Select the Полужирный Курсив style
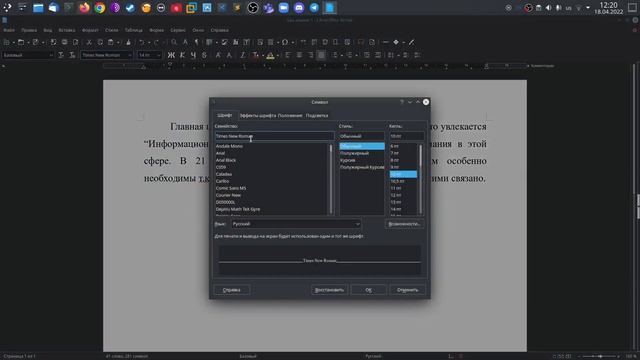640x360 pixels. click(362, 167)
